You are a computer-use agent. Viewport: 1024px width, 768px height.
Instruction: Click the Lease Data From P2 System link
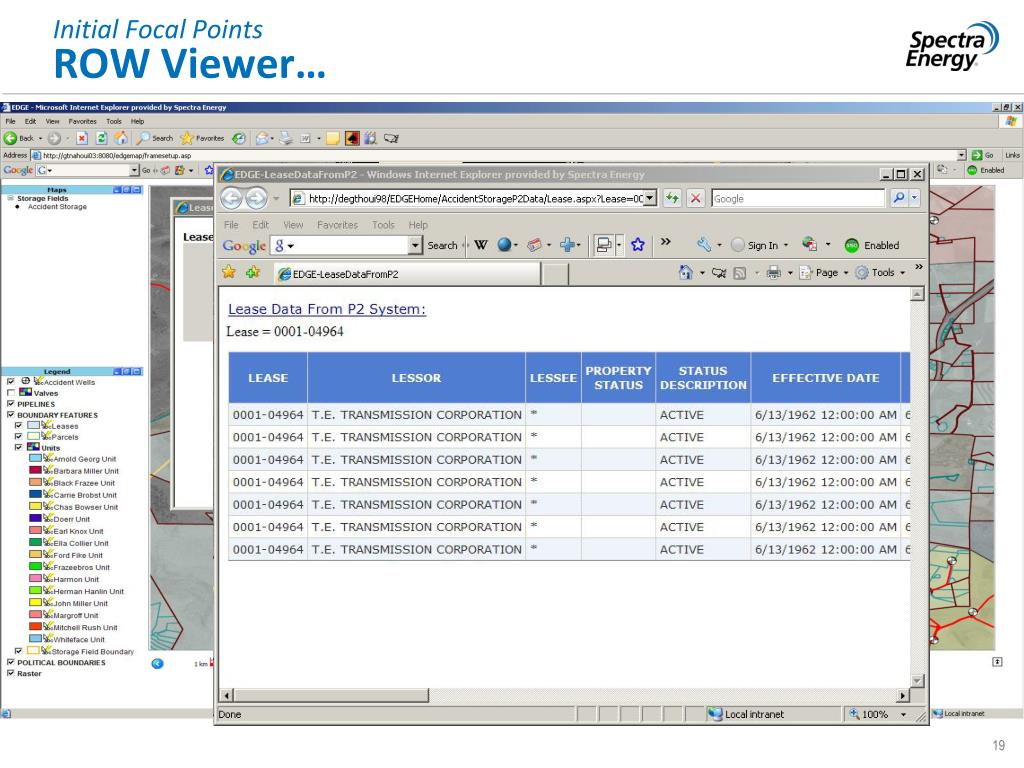pyautogui.click(x=327, y=309)
